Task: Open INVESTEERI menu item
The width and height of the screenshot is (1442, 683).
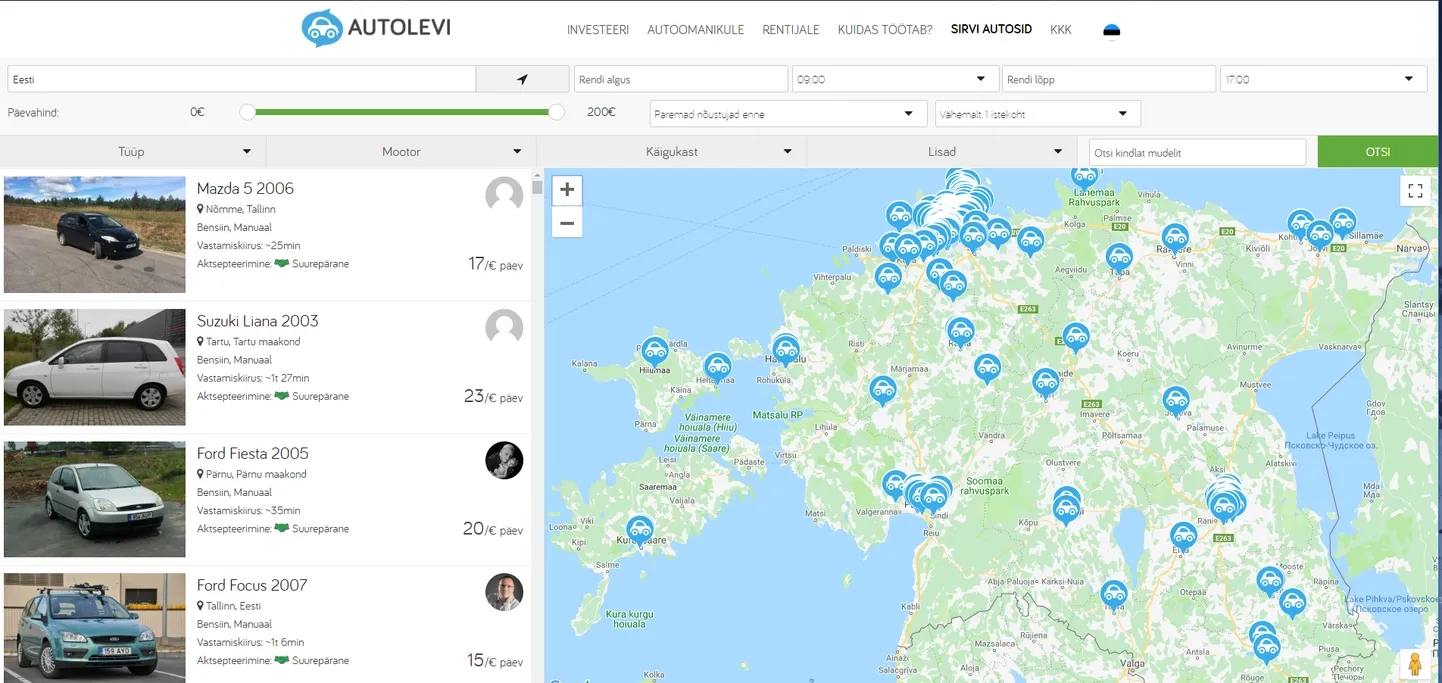Action: [x=598, y=30]
